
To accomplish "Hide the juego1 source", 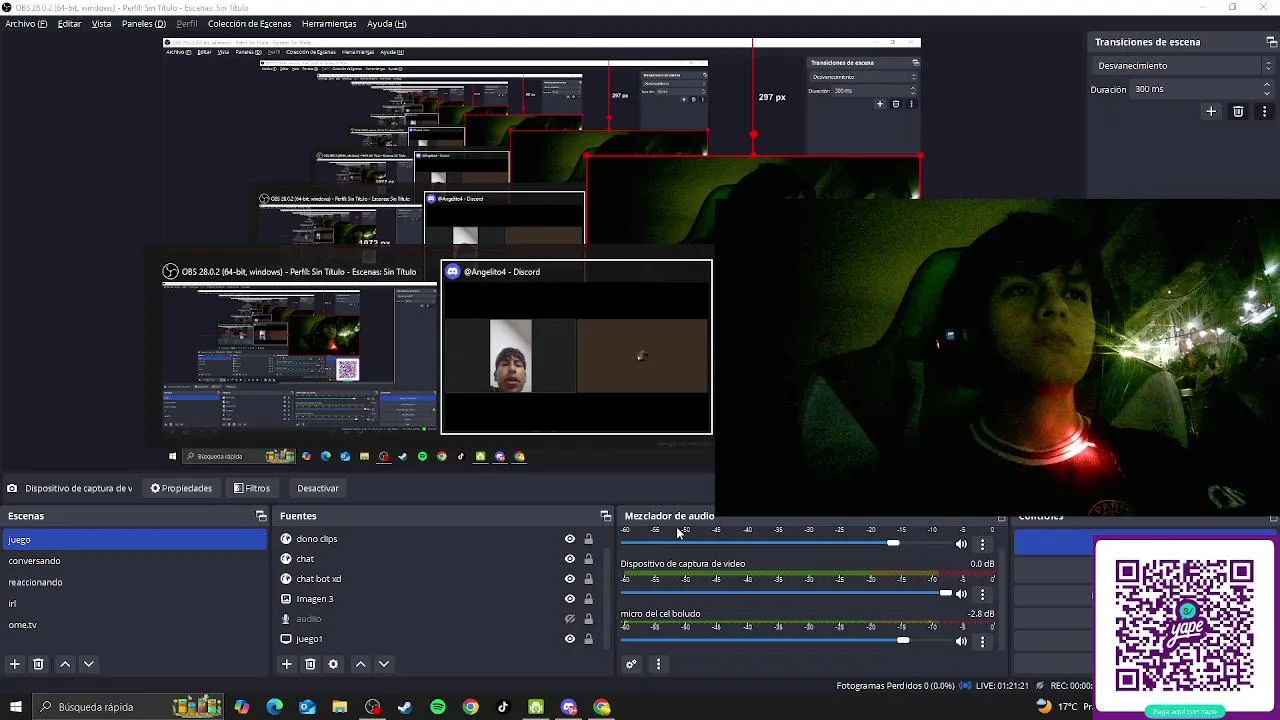I will (570, 639).
